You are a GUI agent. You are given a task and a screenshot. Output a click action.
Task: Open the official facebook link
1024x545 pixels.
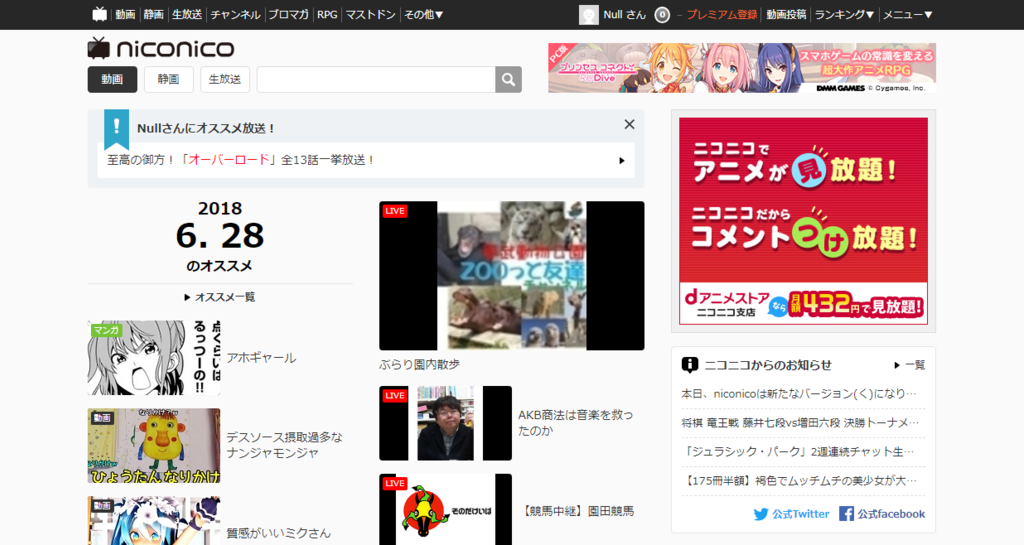(882, 514)
